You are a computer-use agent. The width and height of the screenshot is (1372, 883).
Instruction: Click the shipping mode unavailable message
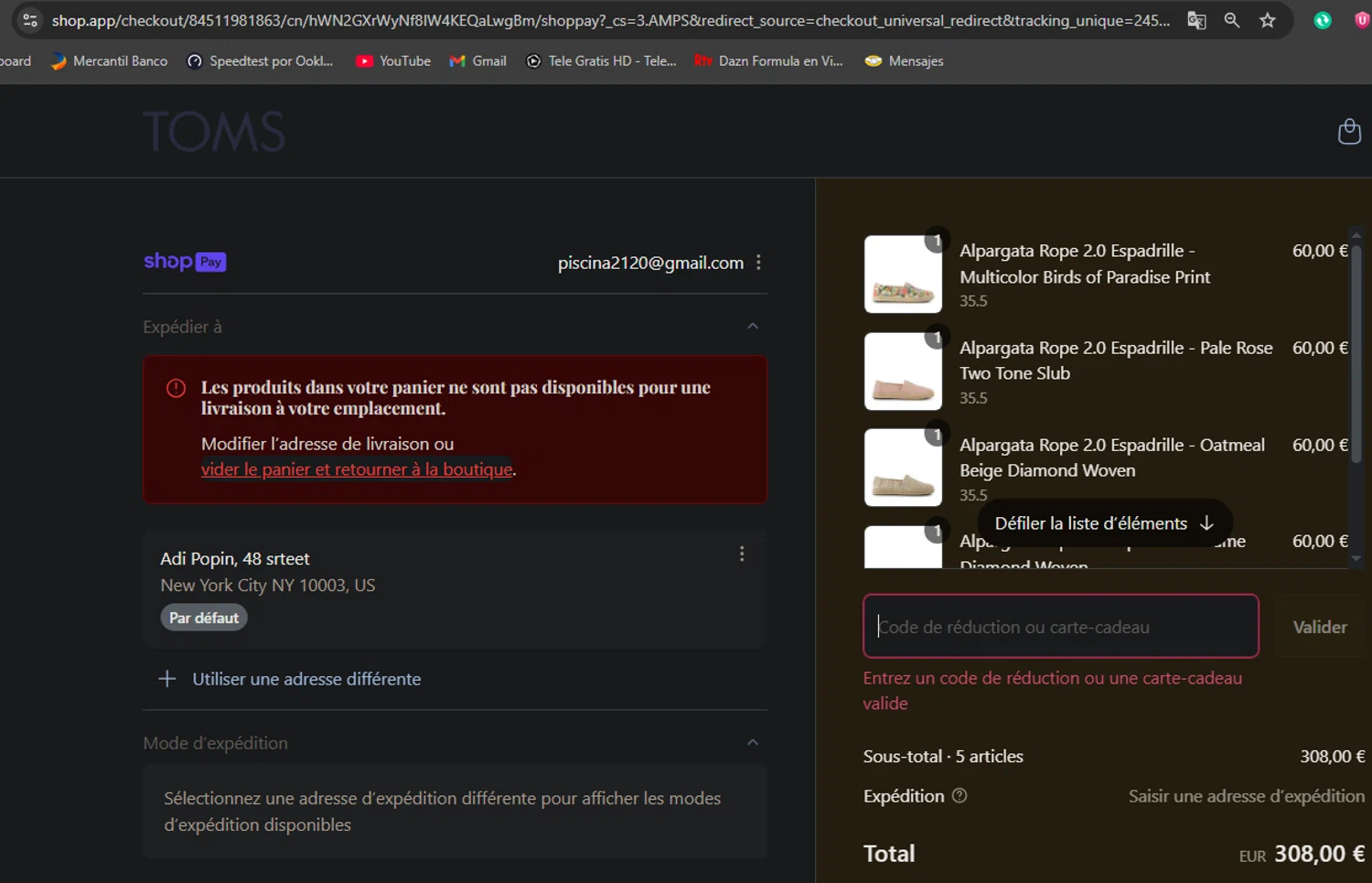(x=442, y=812)
